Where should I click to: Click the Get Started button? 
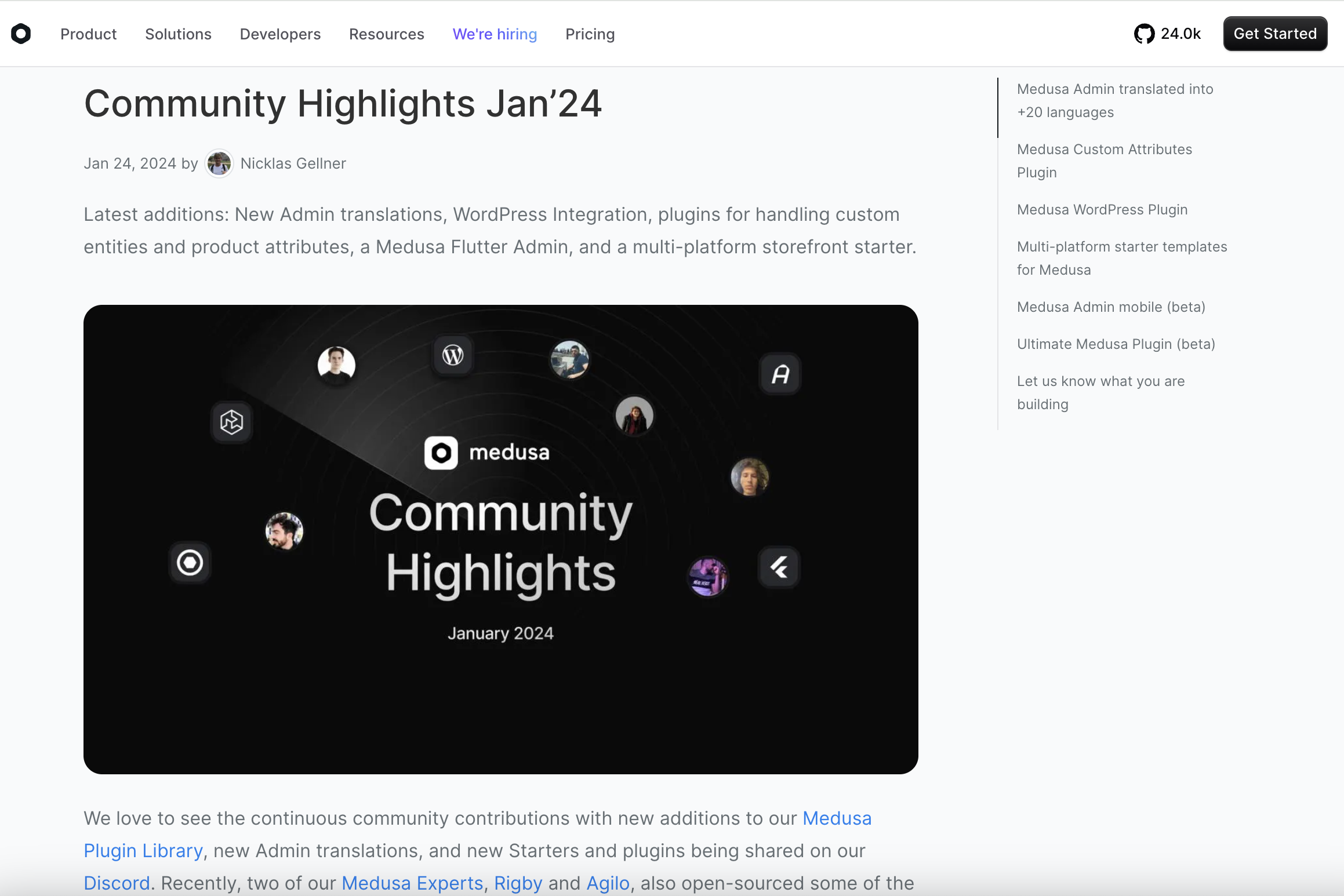click(x=1275, y=34)
